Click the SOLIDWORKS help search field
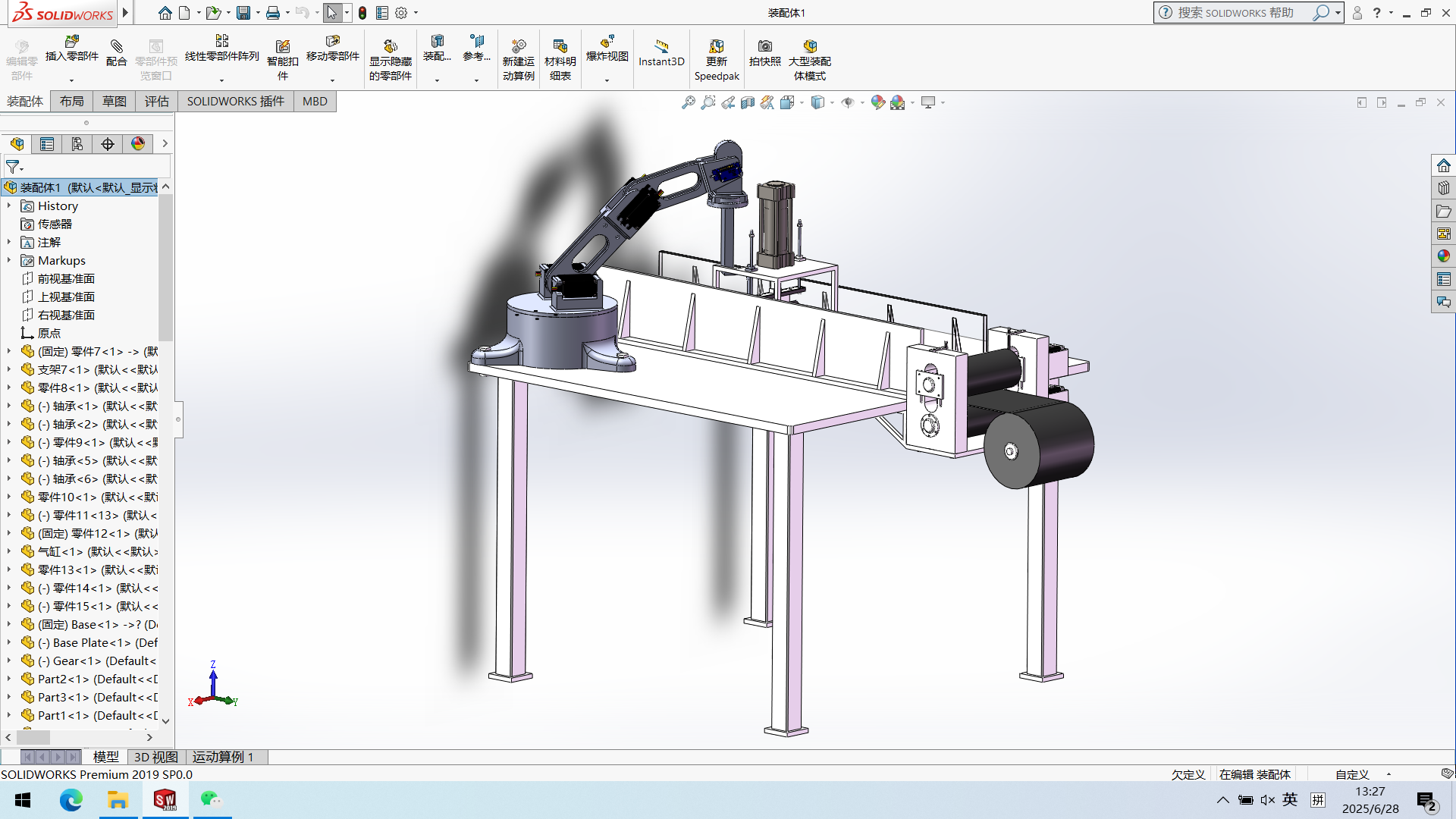 coord(1236,13)
